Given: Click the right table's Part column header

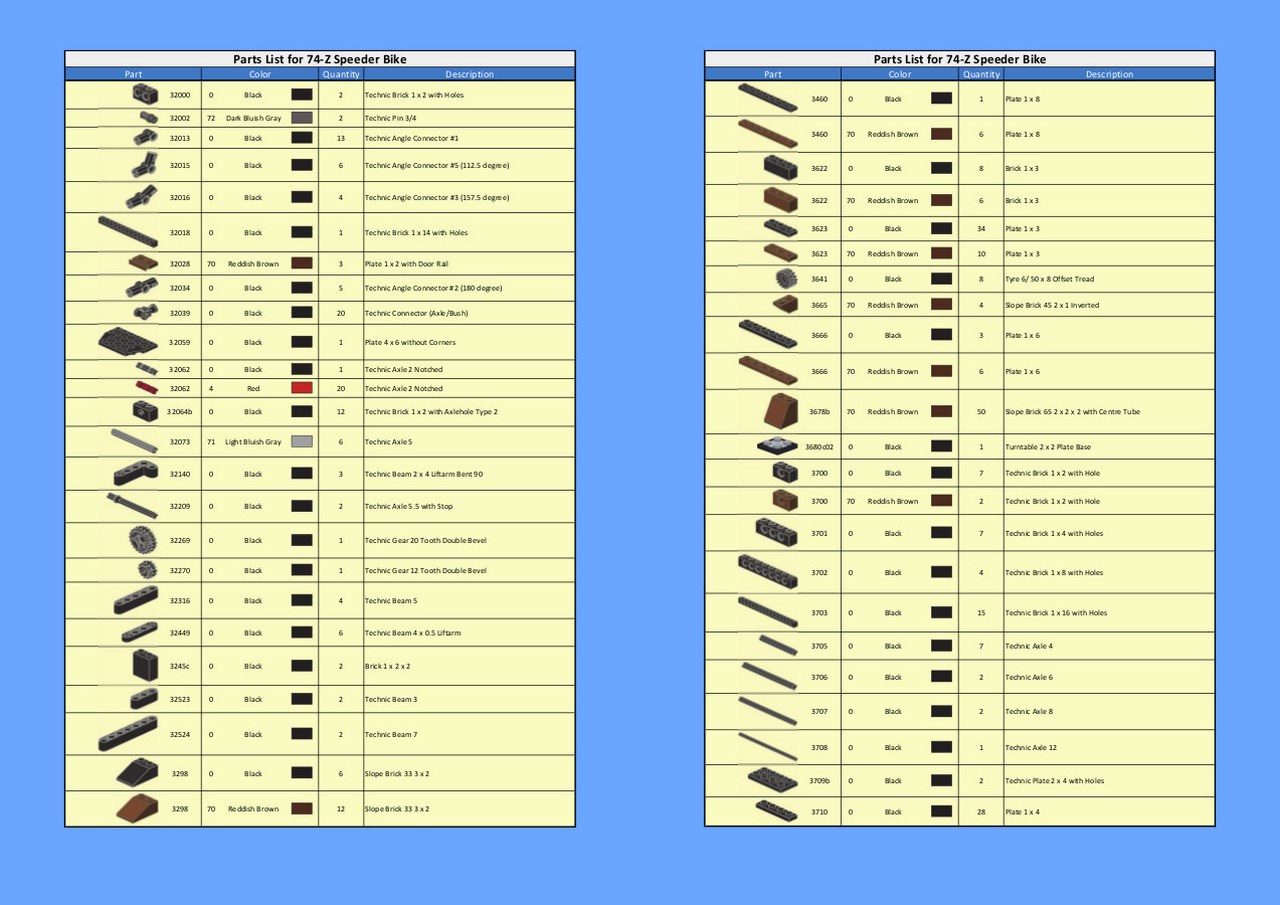Looking at the screenshot, I should [773, 74].
